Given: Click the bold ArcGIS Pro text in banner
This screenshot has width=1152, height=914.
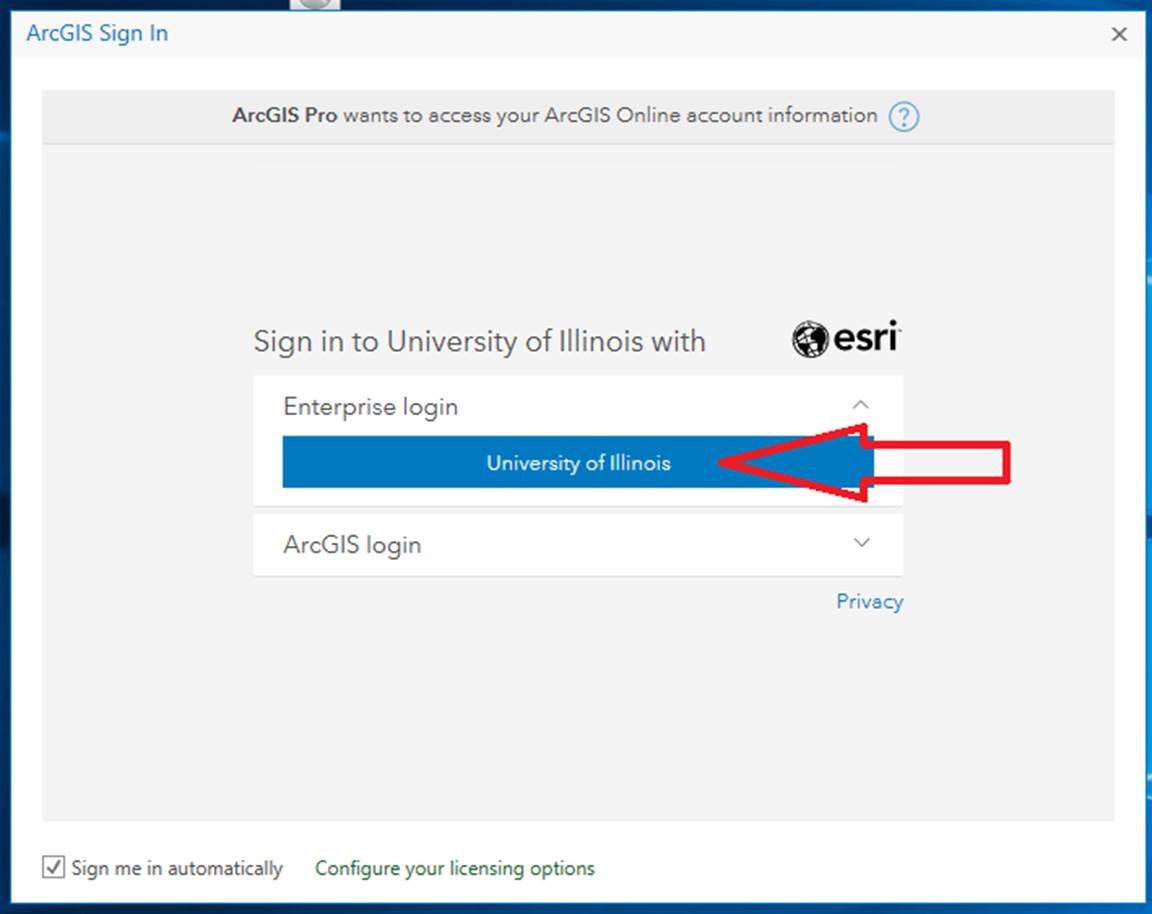Looking at the screenshot, I should click(284, 115).
